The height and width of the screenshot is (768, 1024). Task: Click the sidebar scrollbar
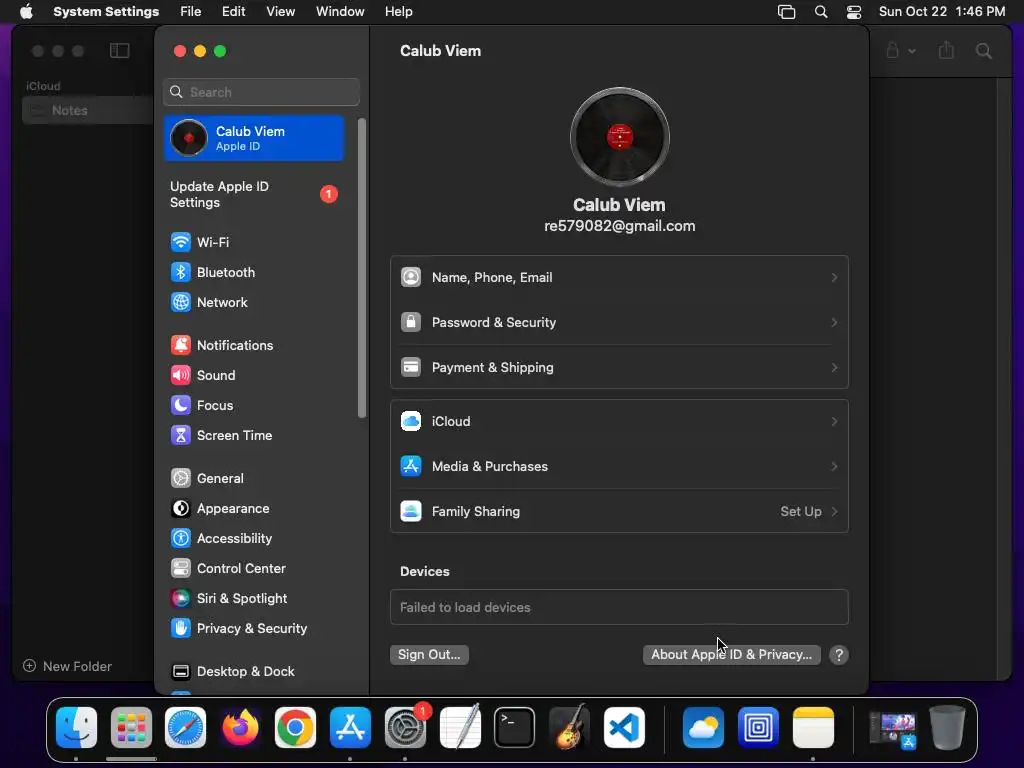point(362,268)
